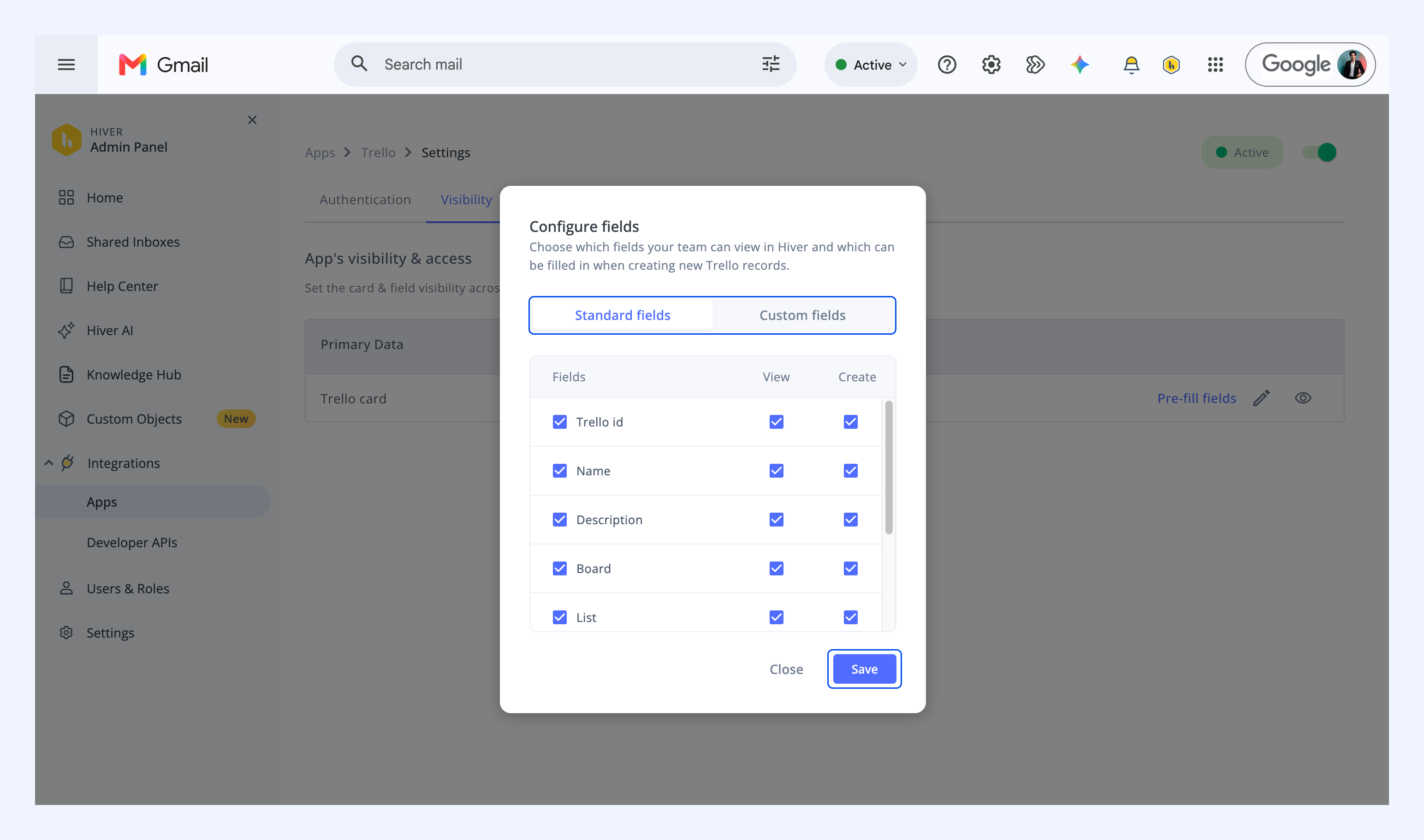Screen dimensions: 1424x840
Task: Click the Gmail logo
Action: 164,65
